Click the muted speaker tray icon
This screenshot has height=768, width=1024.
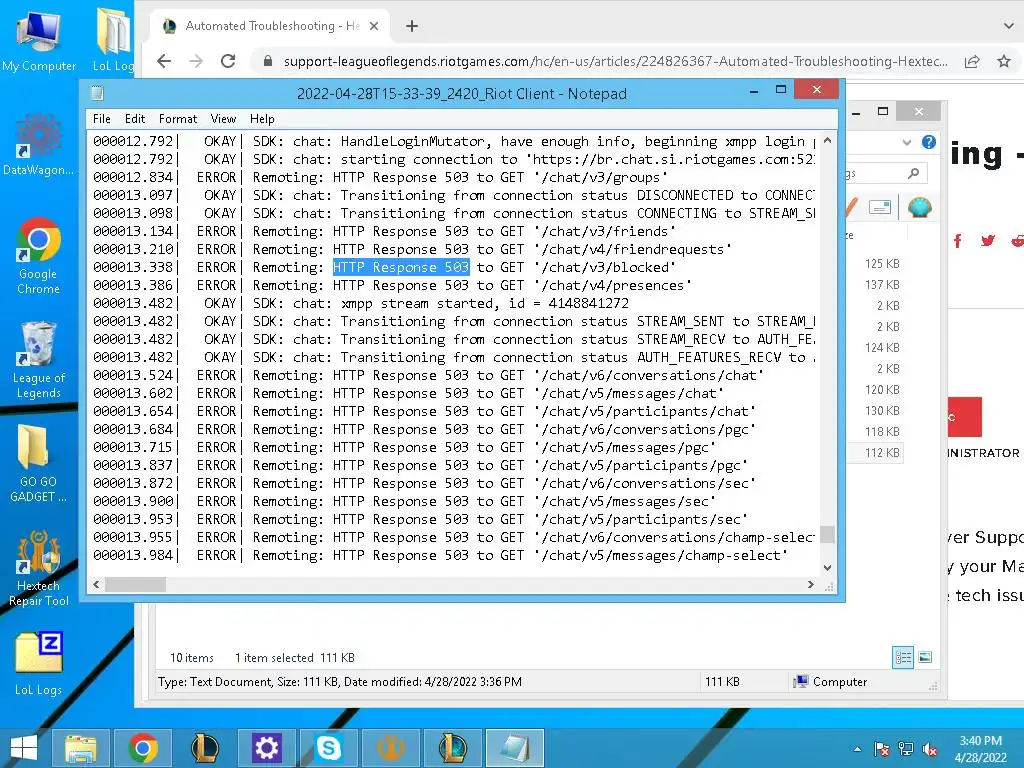point(930,749)
